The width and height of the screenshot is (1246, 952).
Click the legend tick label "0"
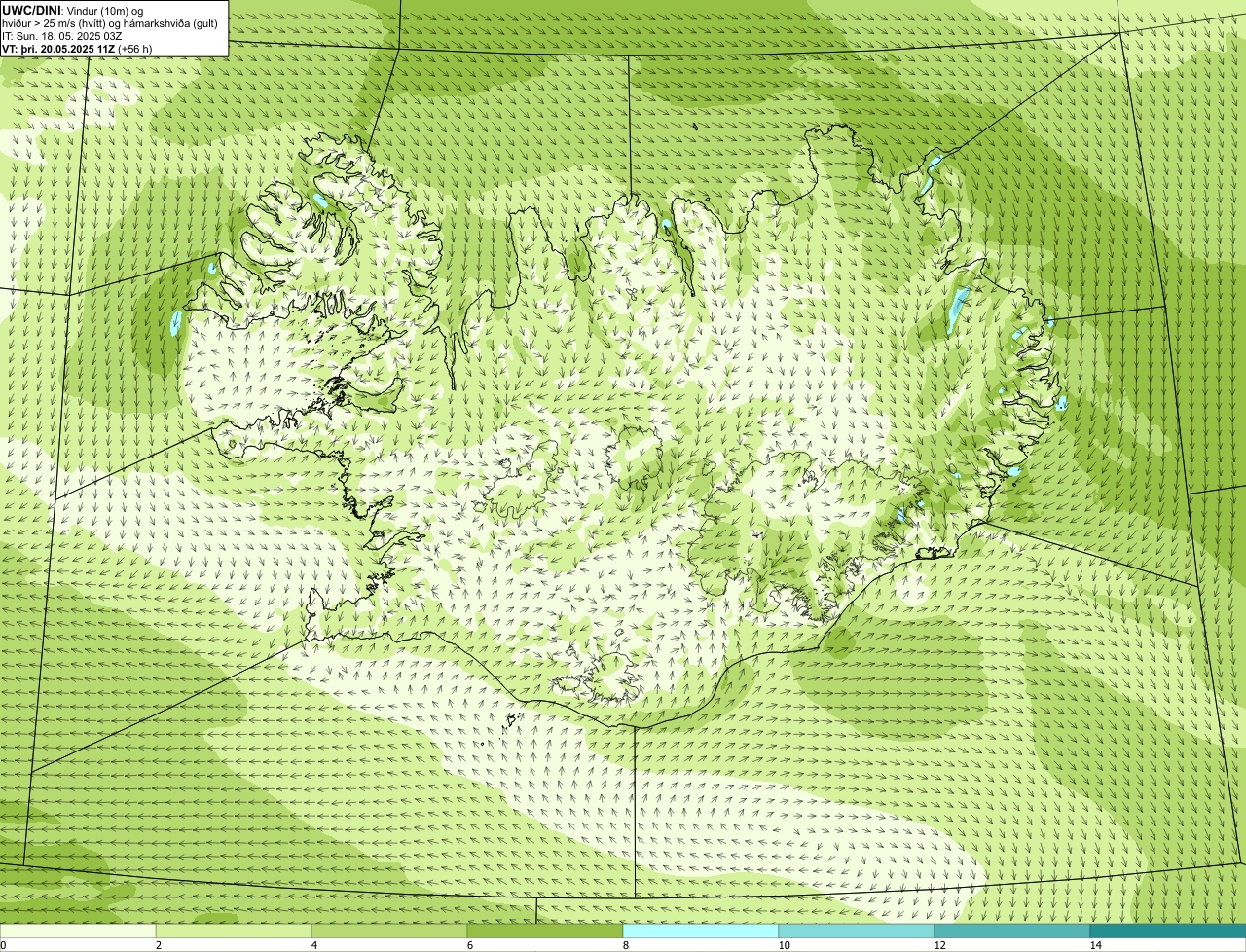pyautogui.click(x=3, y=945)
